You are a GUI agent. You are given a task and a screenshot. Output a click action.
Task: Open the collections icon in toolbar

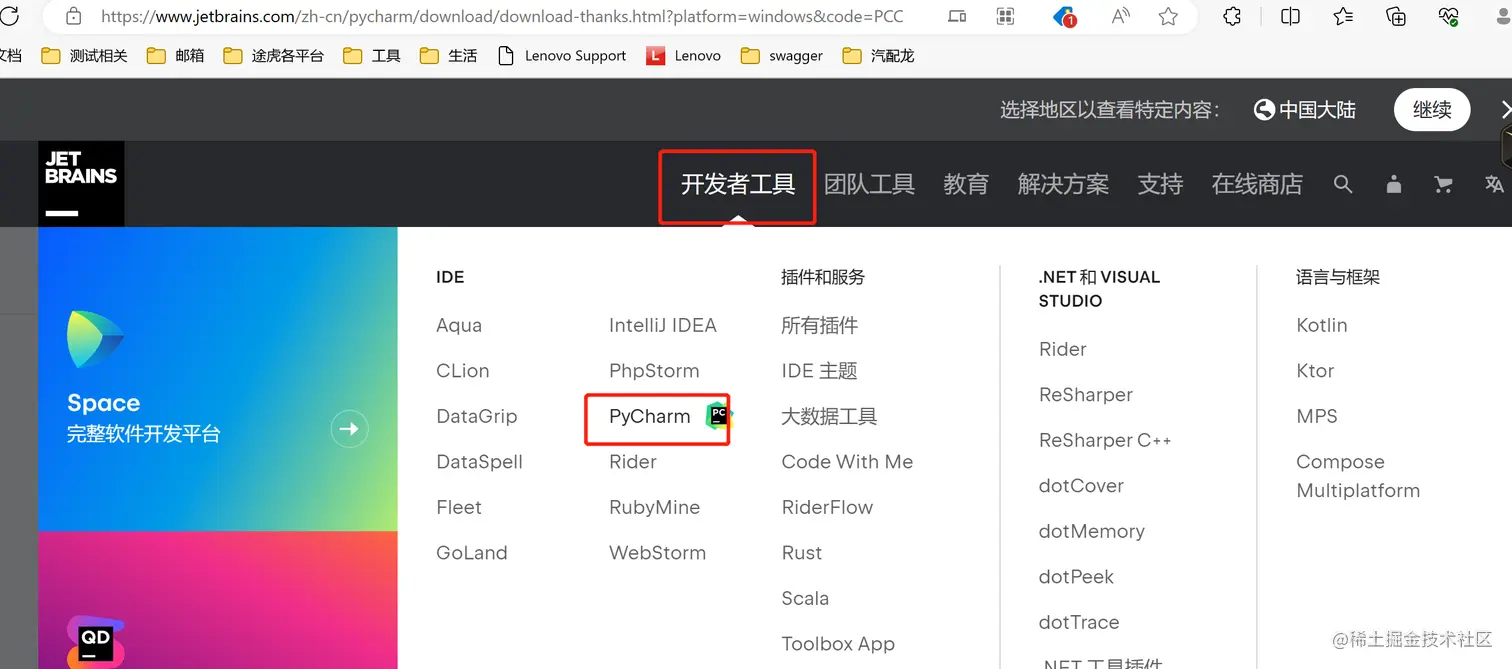coord(1396,16)
